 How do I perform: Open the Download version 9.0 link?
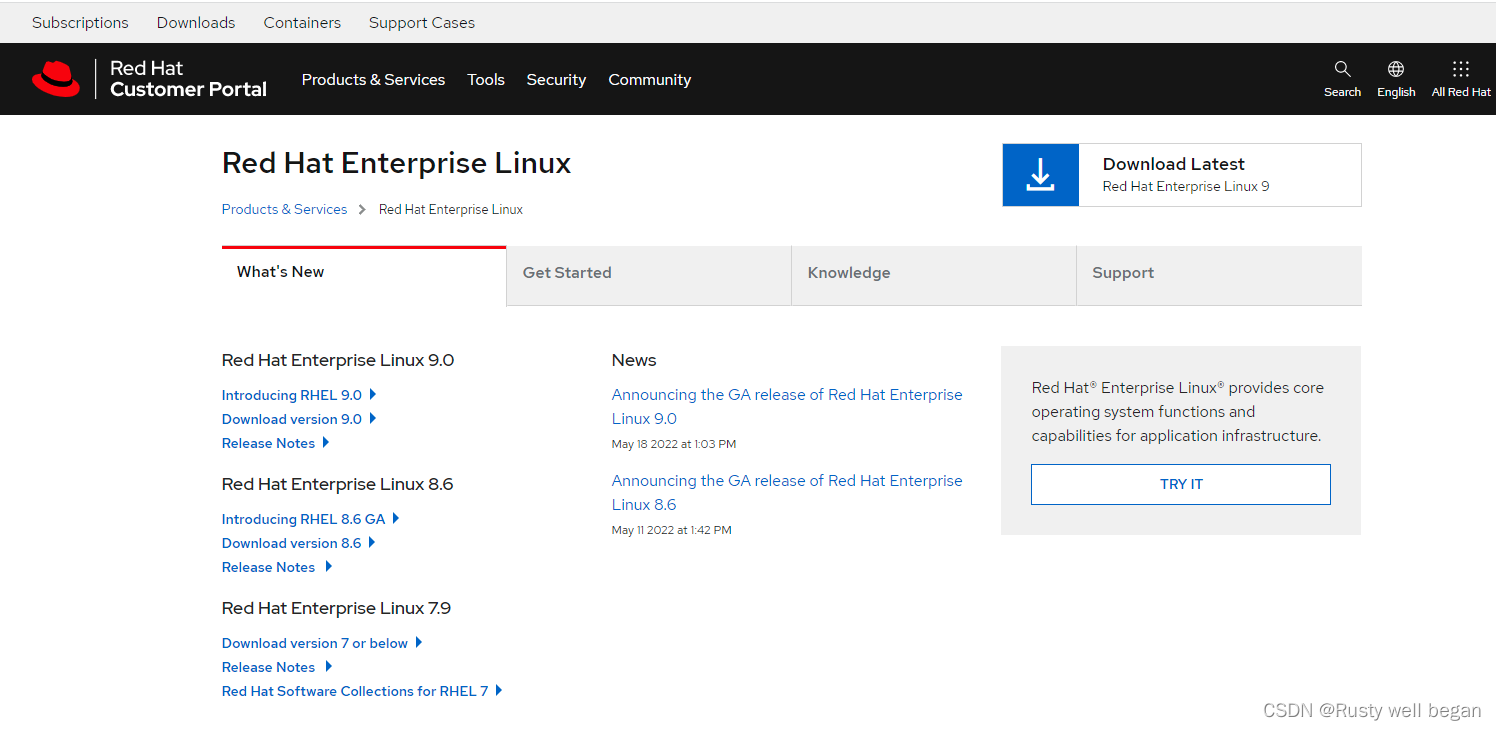point(292,419)
